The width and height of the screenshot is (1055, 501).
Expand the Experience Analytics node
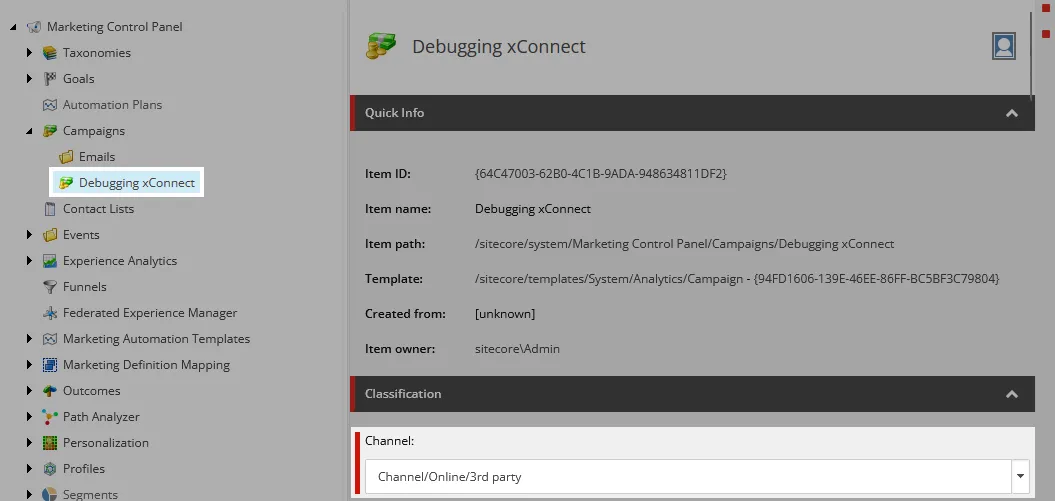pos(29,261)
